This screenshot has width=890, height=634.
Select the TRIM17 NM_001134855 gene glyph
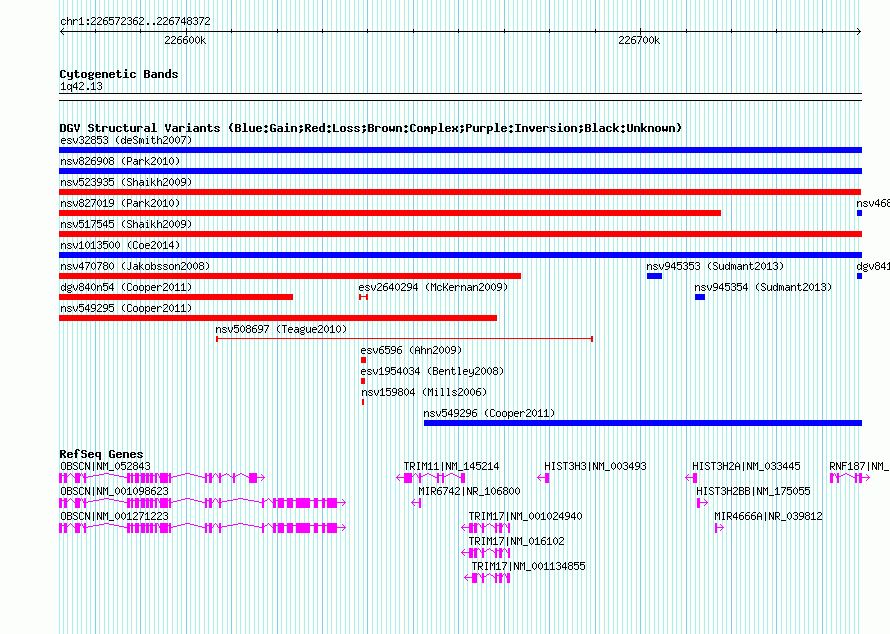[487, 578]
